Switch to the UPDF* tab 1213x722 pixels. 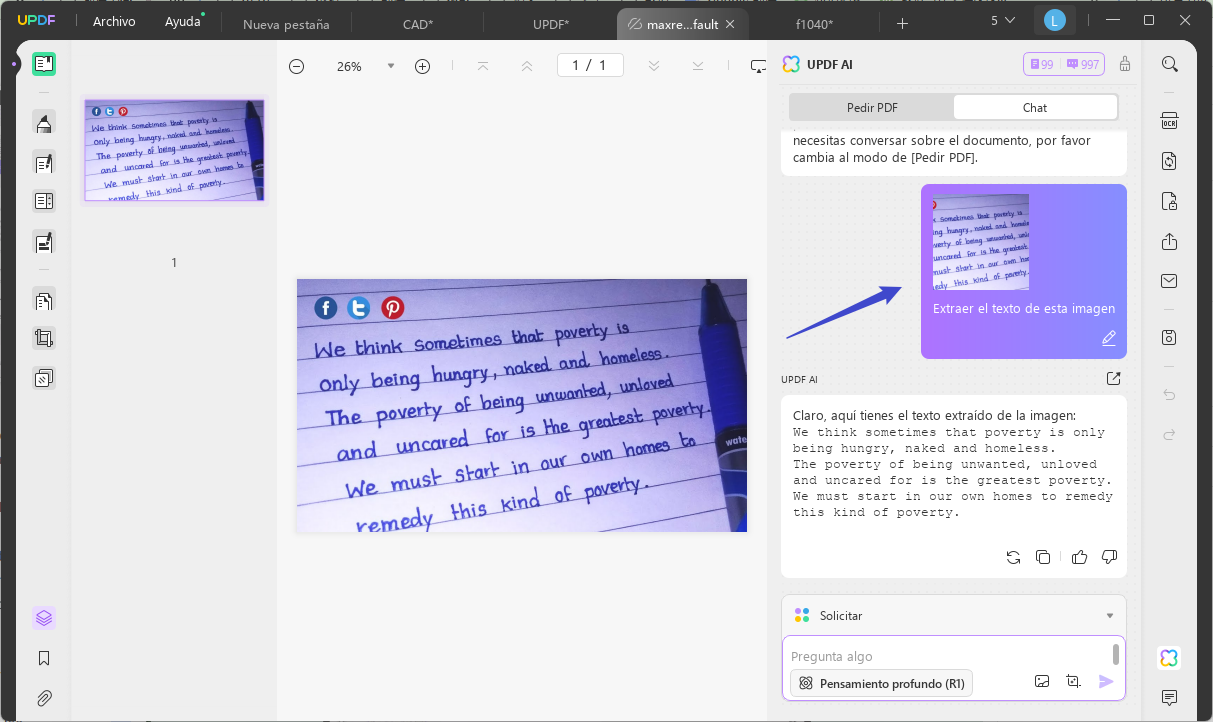551,24
